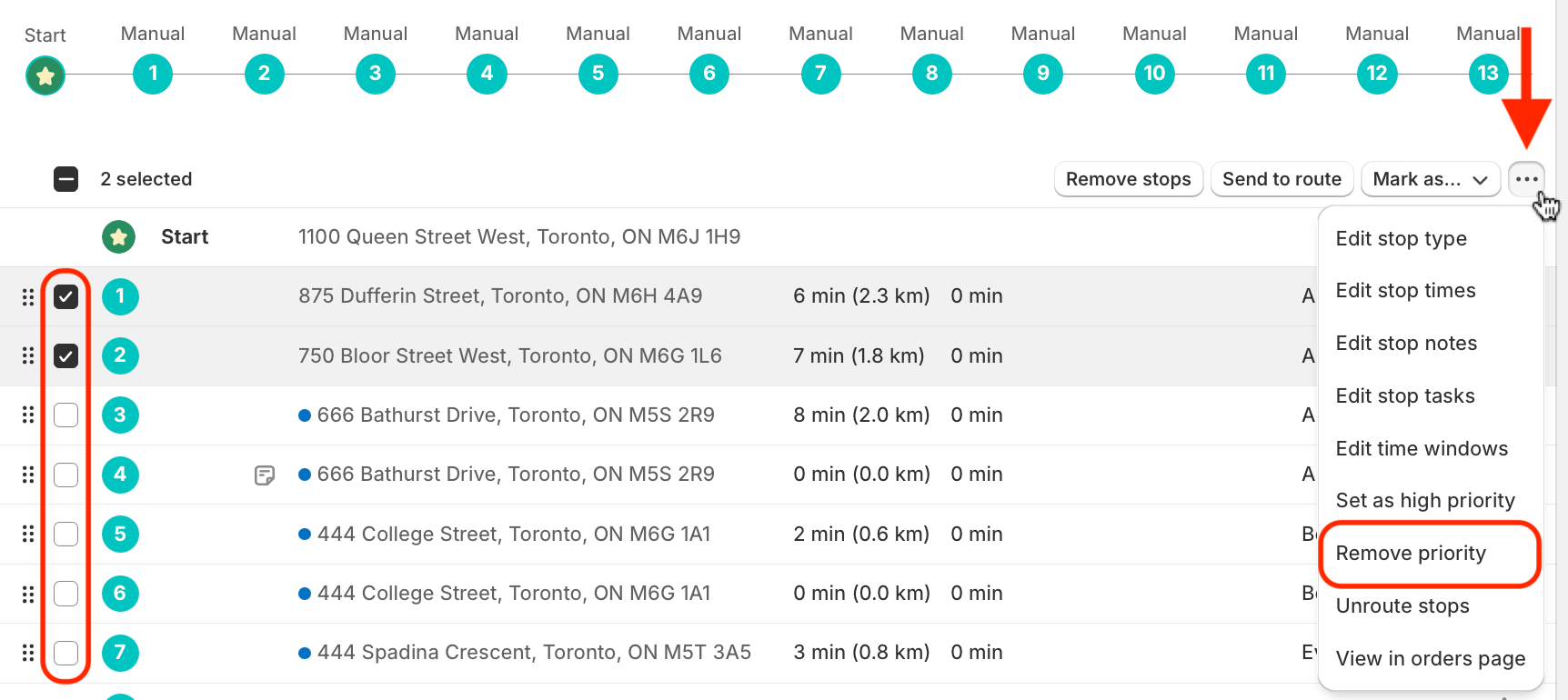Click drag handle for 750 Bloor Street row
Viewport: 1568px width, 700px height.
point(28,355)
